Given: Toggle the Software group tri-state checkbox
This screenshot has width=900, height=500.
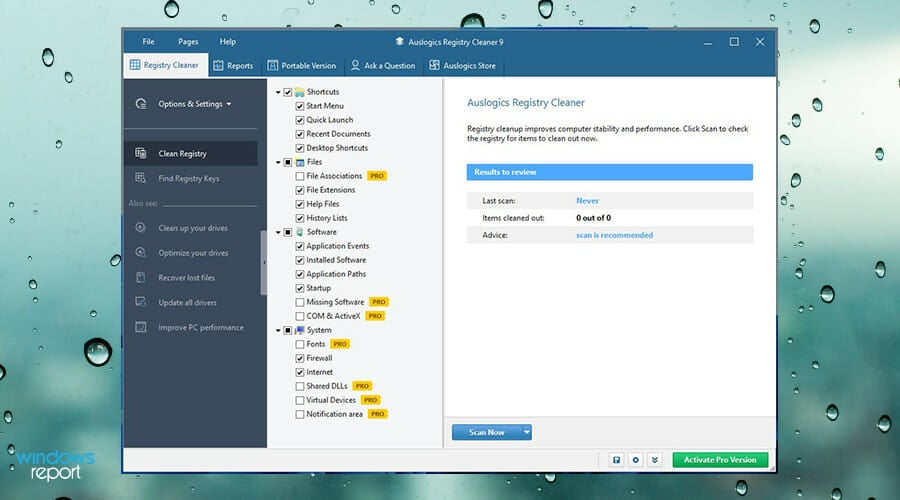Looking at the screenshot, I should (288, 232).
